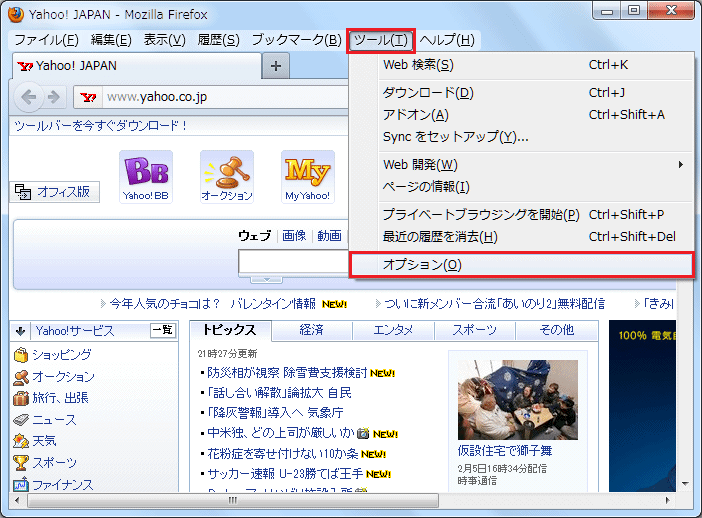Start プライベートブラウジングを開始(P)
Viewport: 702px width, 518px height.
pos(522,214)
